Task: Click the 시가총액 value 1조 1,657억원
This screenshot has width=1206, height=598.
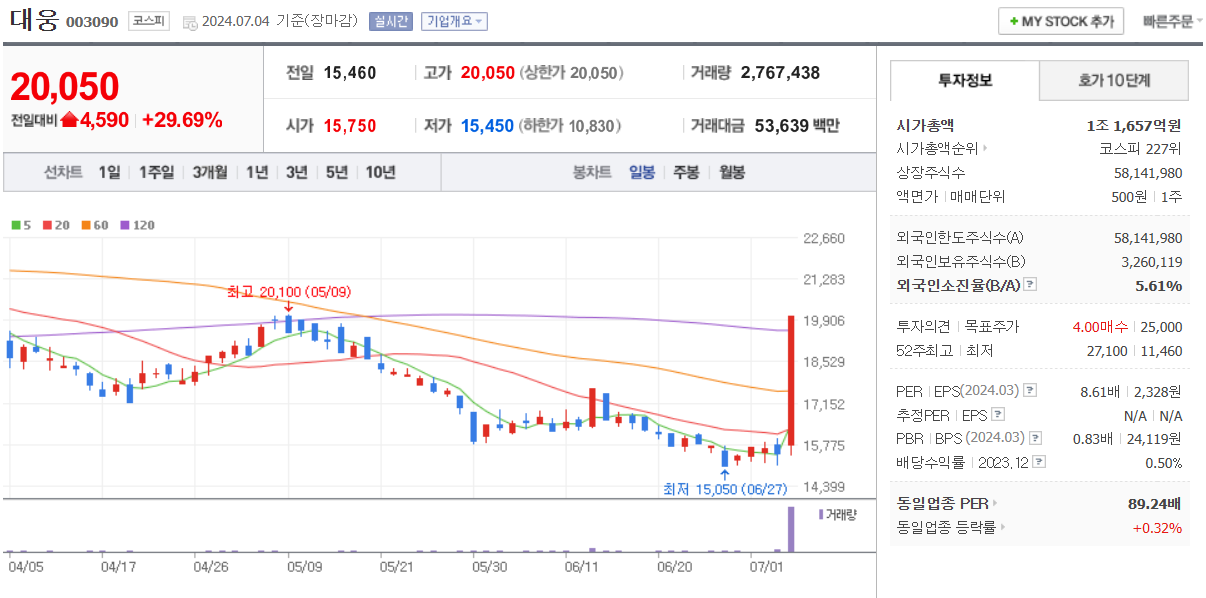Action: point(1134,126)
